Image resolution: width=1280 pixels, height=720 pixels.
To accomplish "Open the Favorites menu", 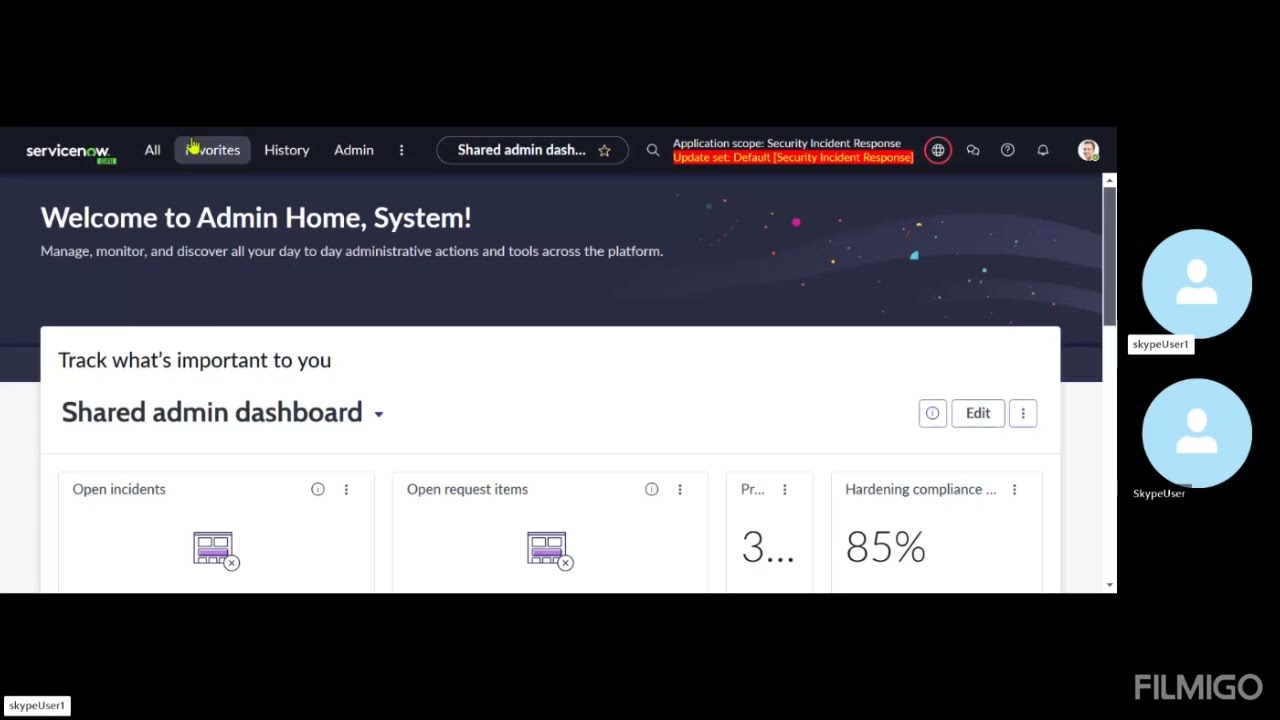I will [213, 150].
